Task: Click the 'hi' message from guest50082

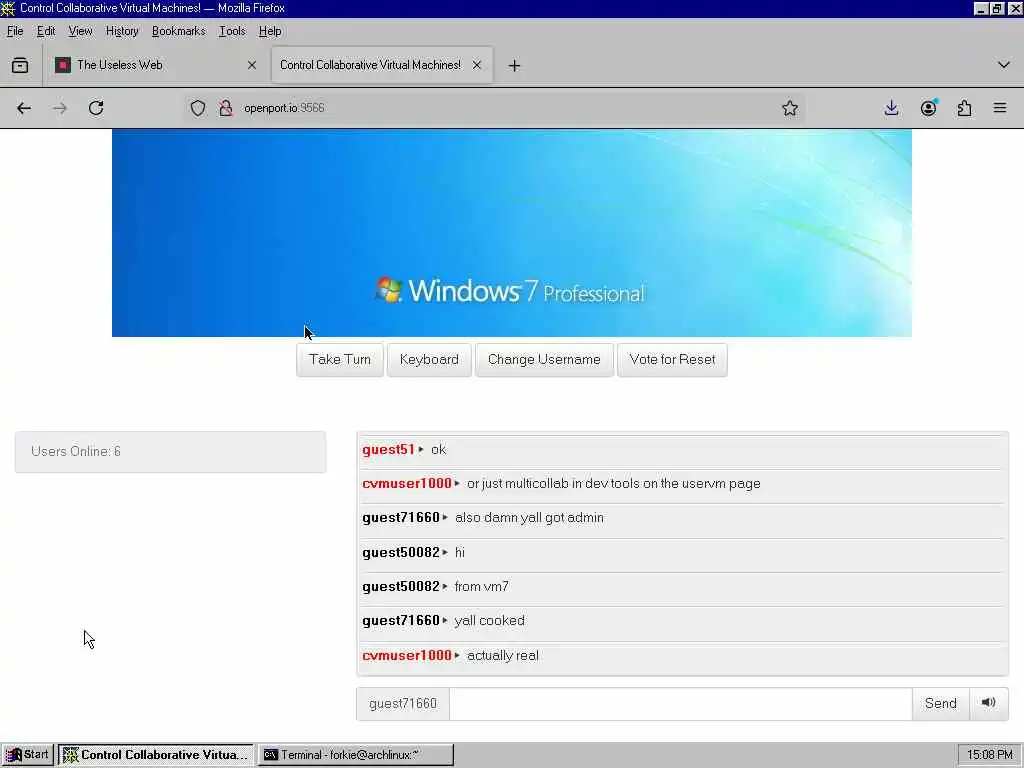Action: point(460,552)
